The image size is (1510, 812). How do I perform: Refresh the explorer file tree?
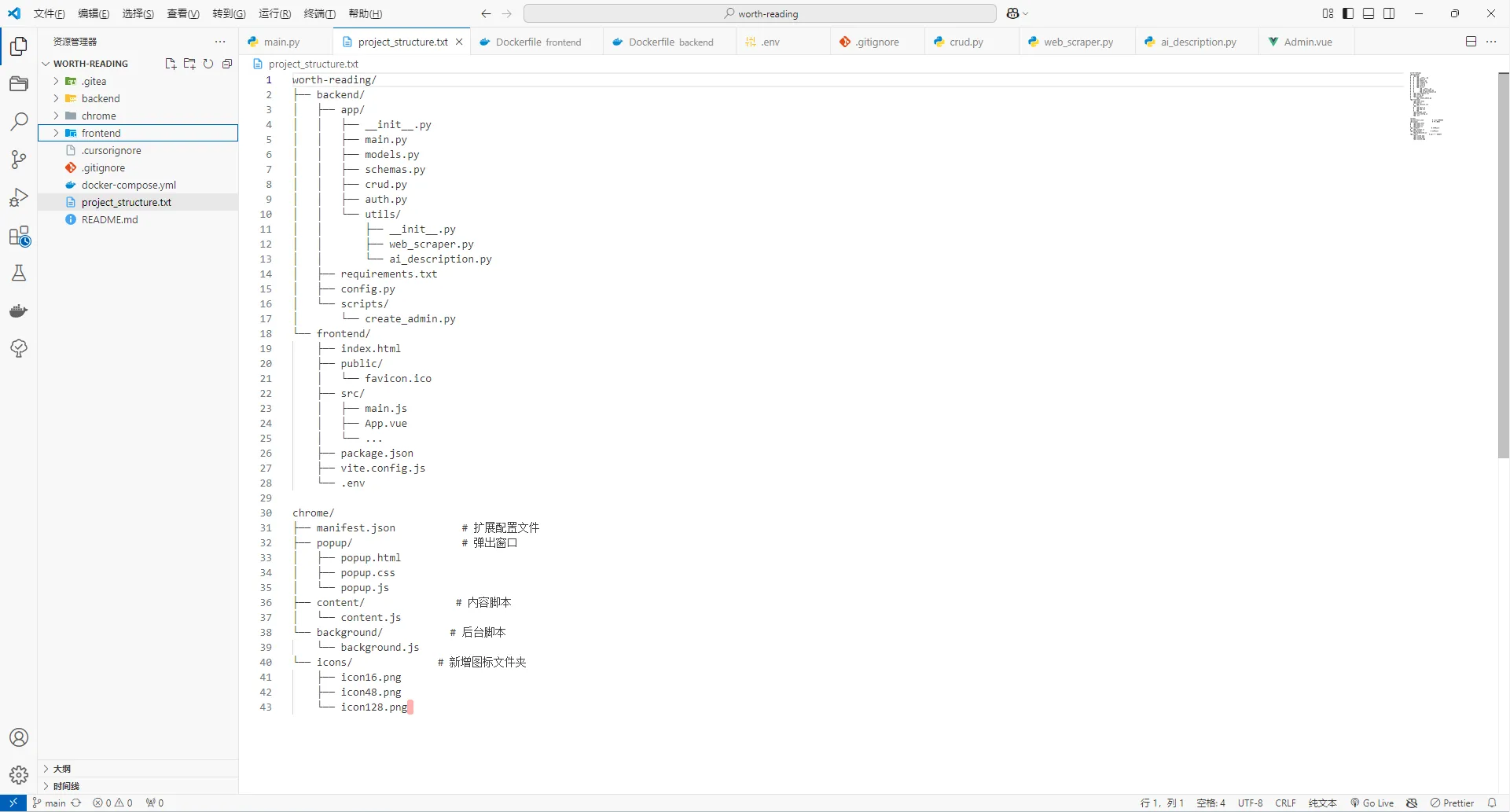[208, 64]
